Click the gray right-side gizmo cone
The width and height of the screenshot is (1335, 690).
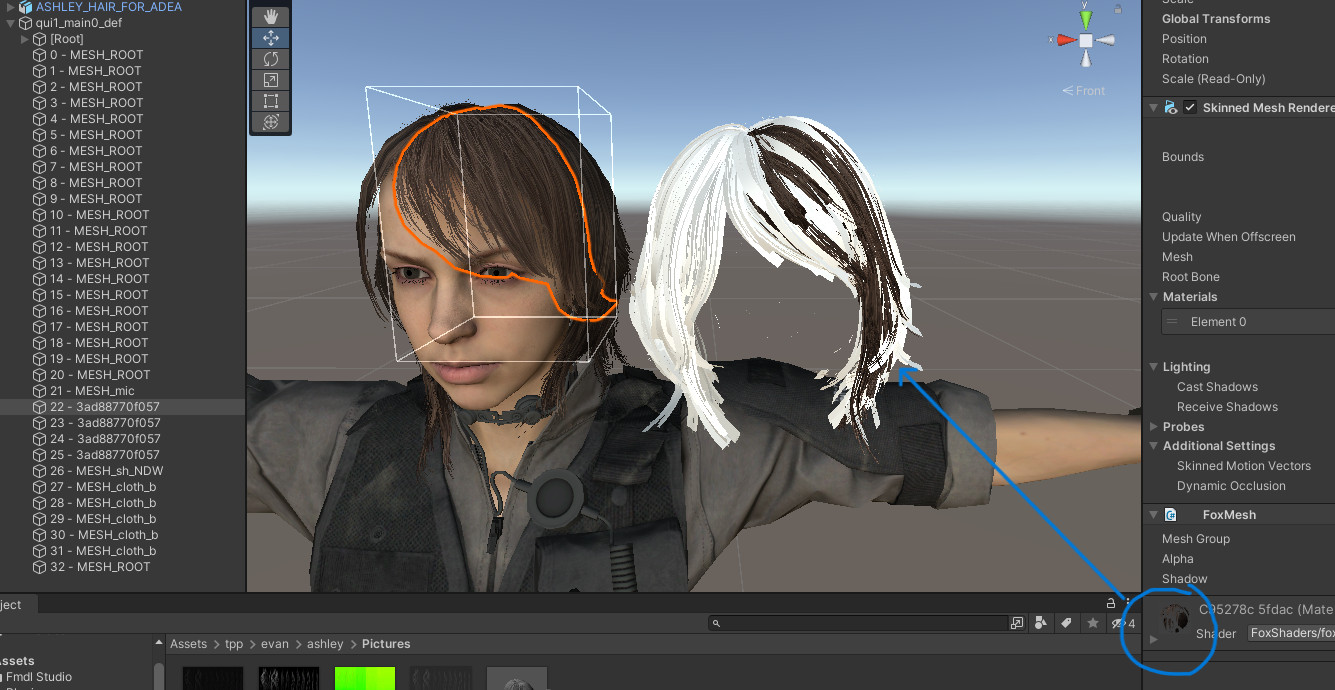point(1106,40)
